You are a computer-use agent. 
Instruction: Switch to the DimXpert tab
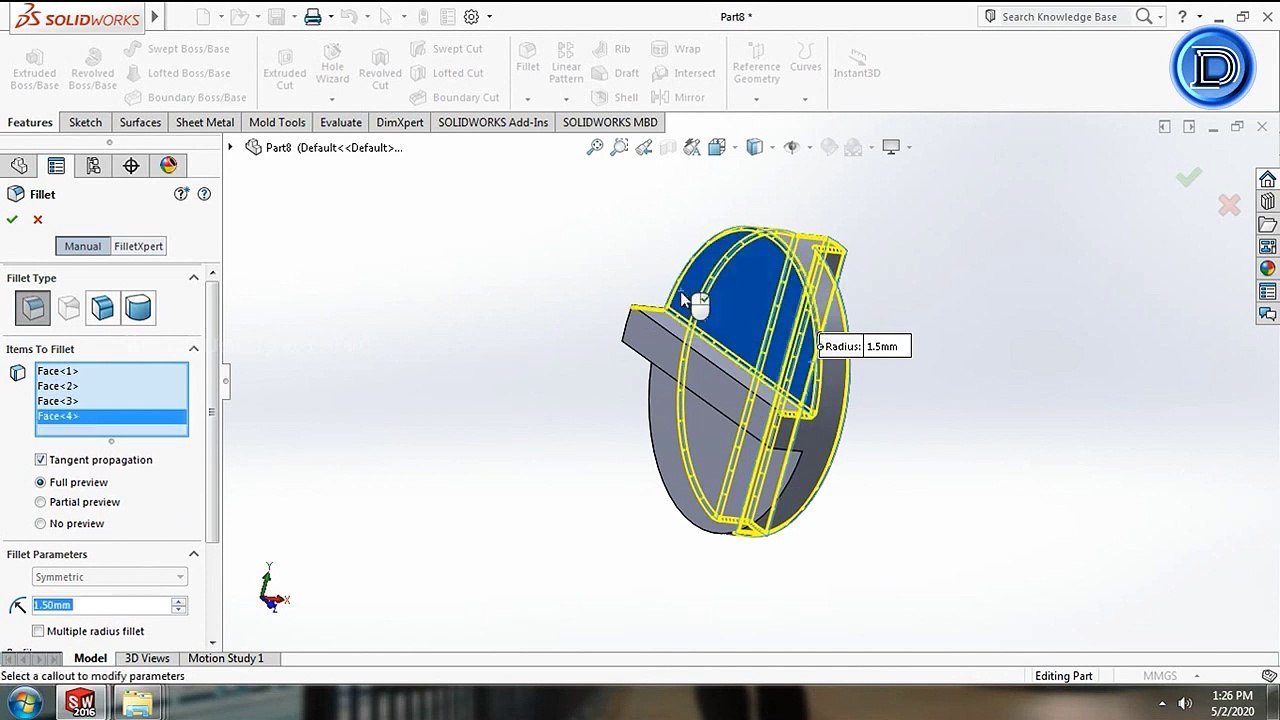[400, 122]
